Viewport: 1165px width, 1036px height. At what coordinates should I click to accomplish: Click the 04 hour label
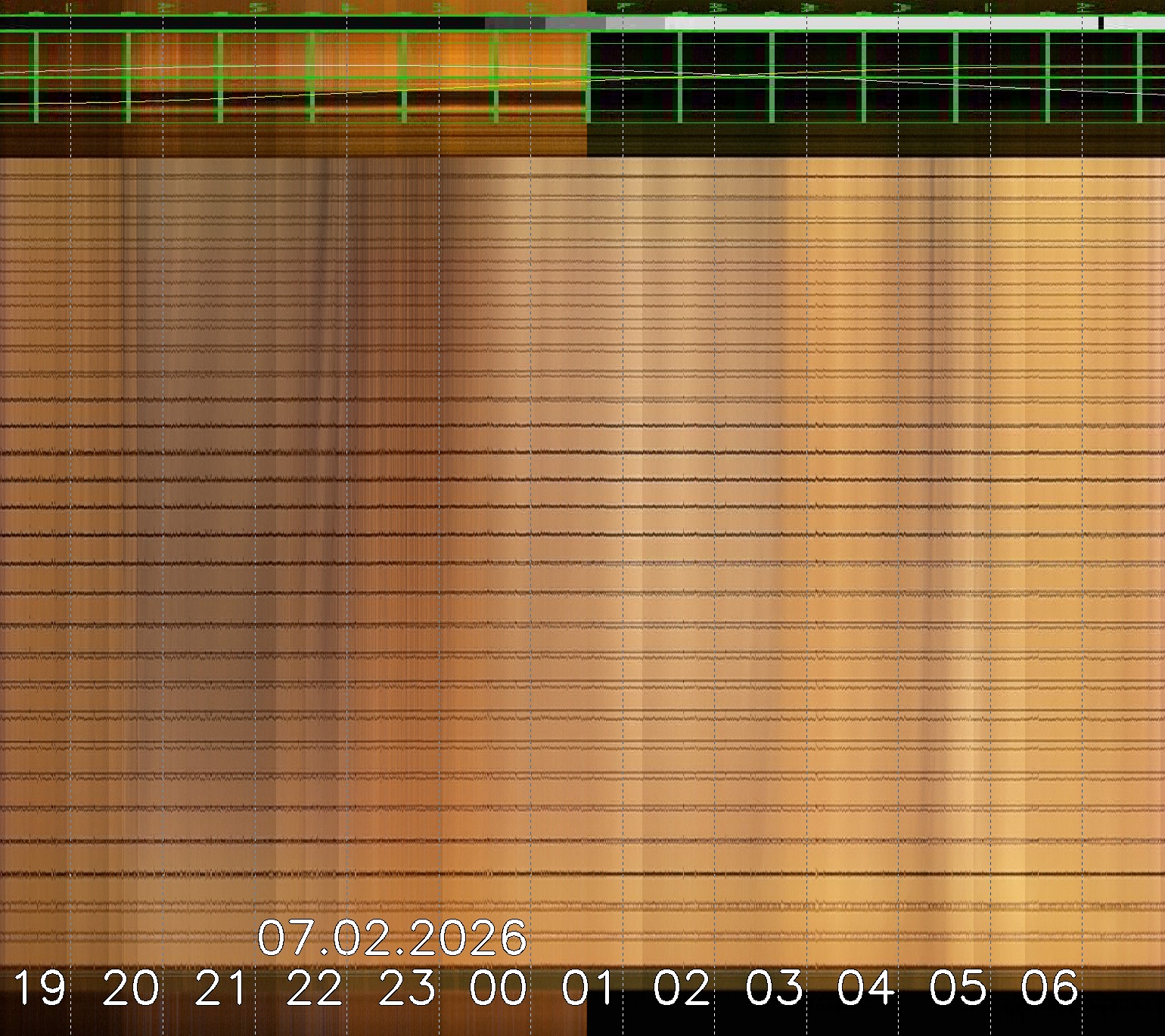pyautogui.click(x=866, y=988)
